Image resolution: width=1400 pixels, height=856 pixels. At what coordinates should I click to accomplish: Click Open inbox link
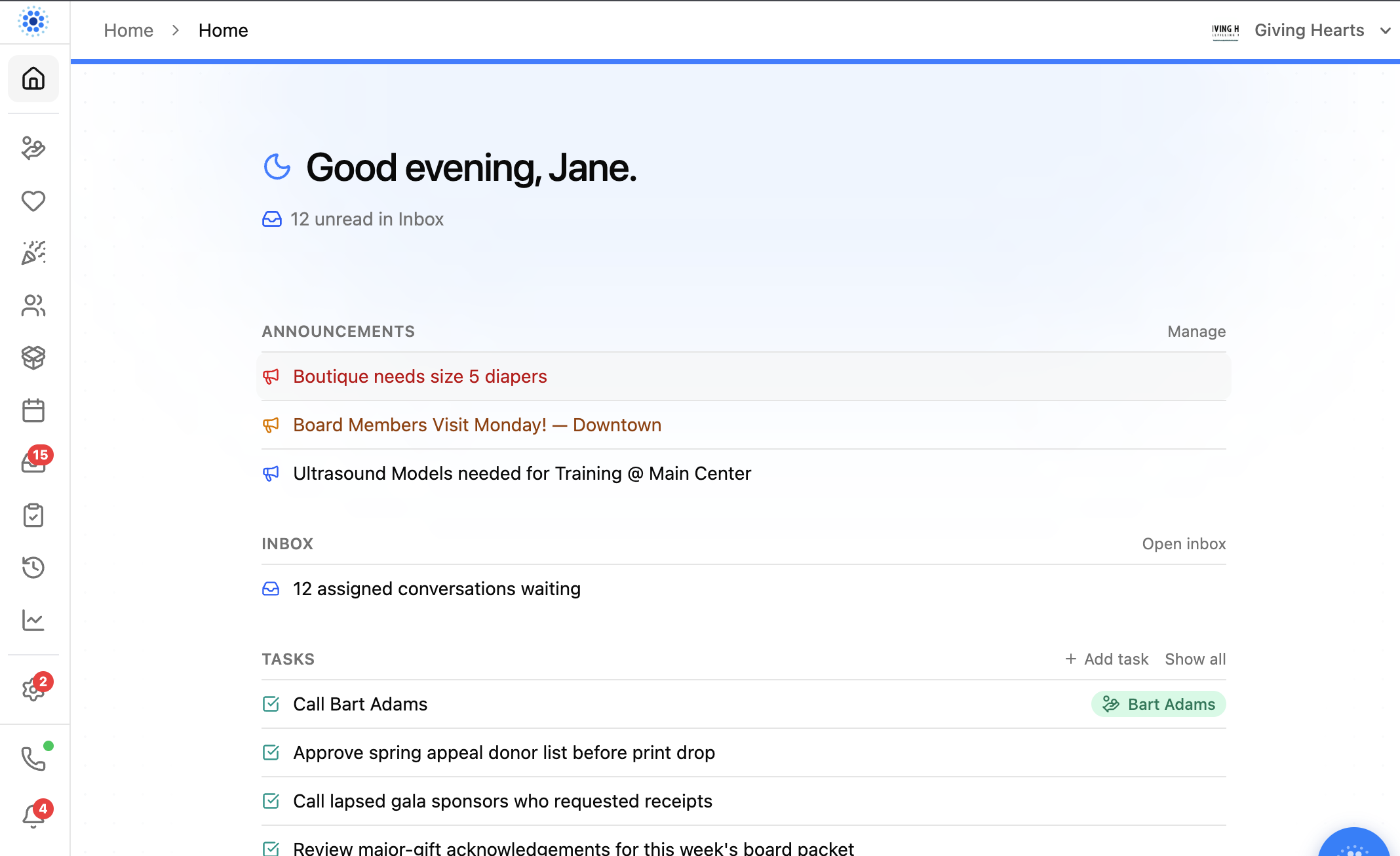1184,544
